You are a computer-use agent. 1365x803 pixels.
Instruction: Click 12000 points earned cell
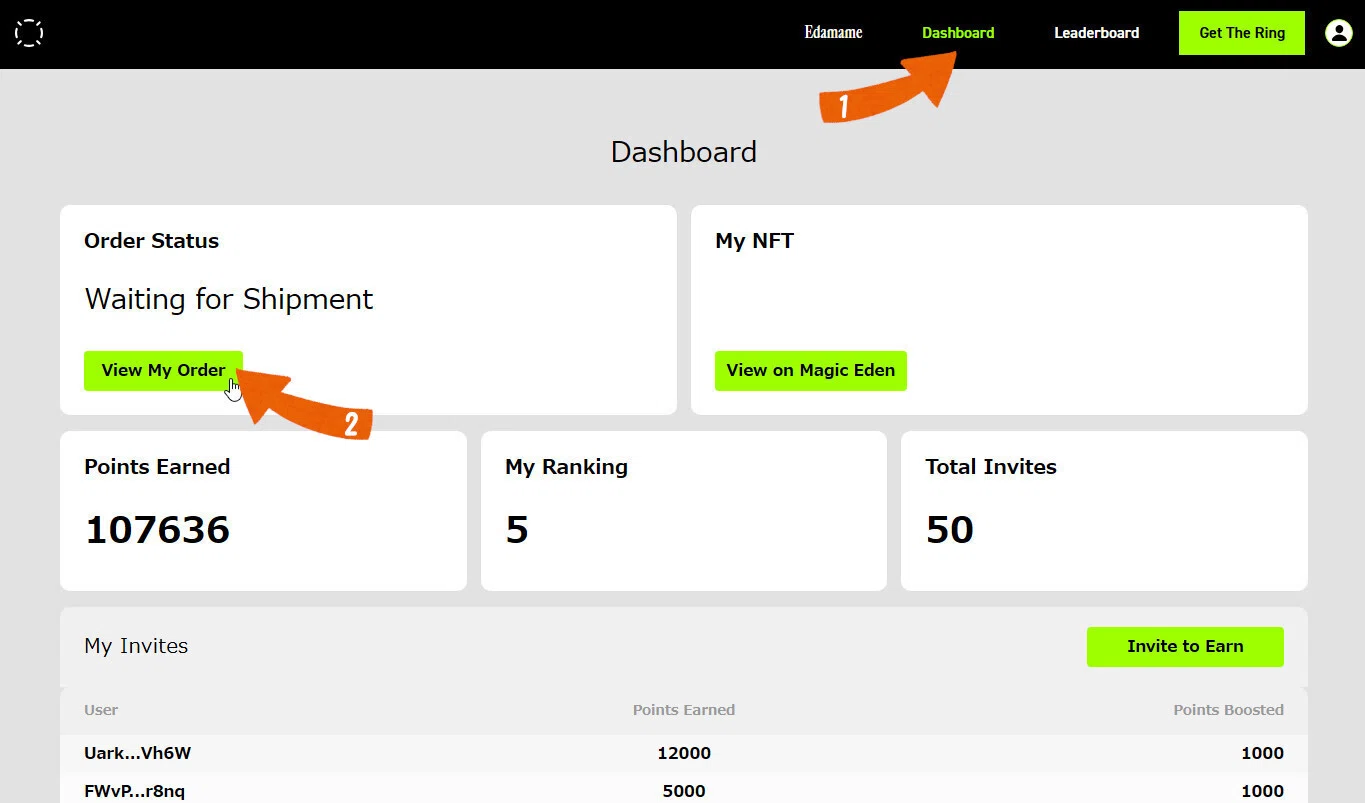pyautogui.click(x=684, y=753)
